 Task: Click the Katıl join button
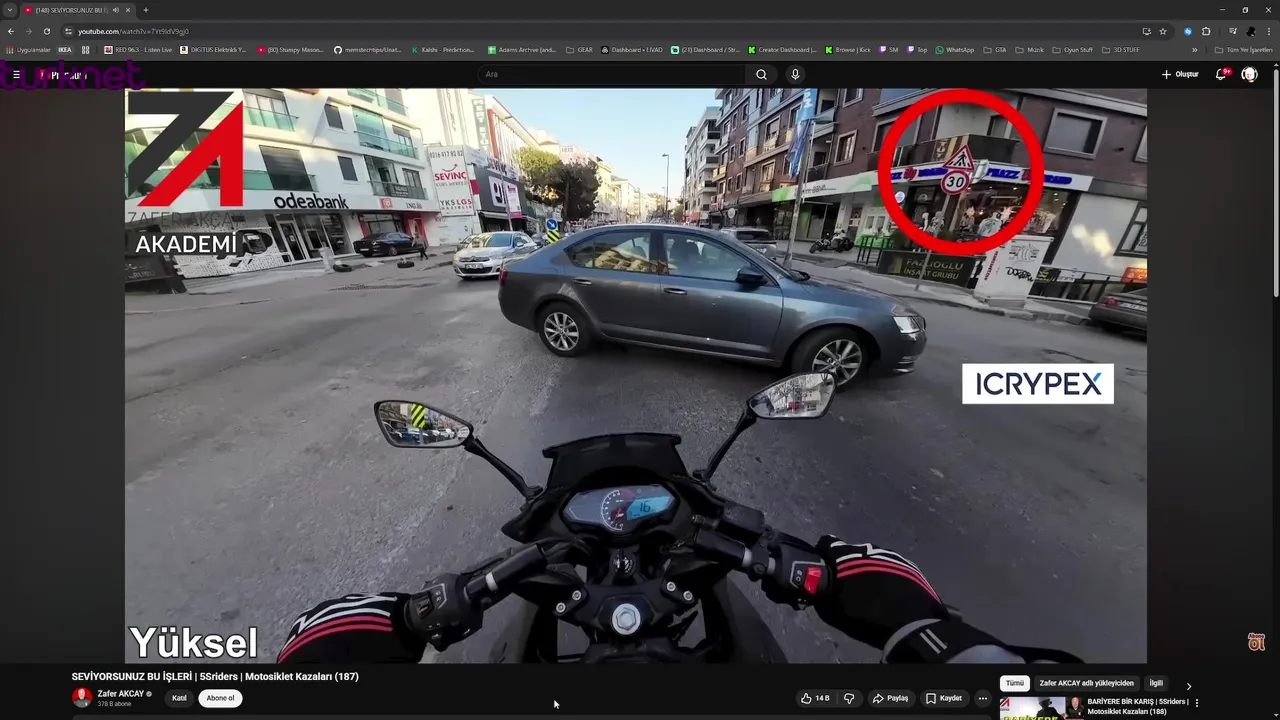pyautogui.click(x=179, y=698)
